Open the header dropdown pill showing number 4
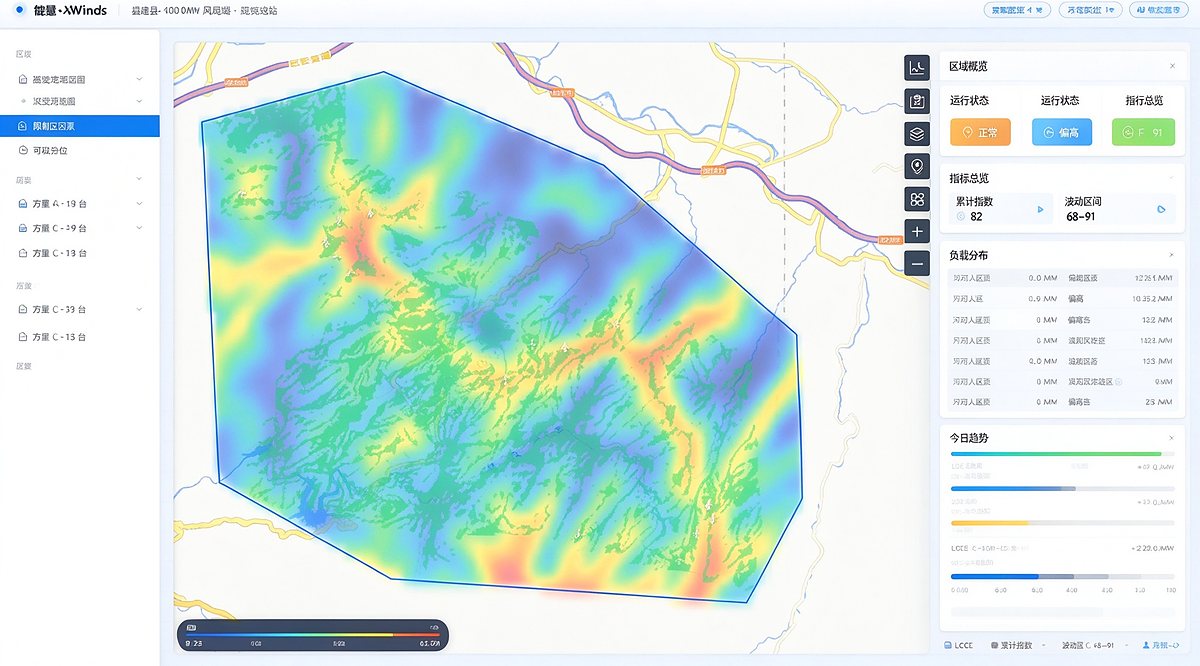This screenshot has width=1200, height=666. point(1017,10)
